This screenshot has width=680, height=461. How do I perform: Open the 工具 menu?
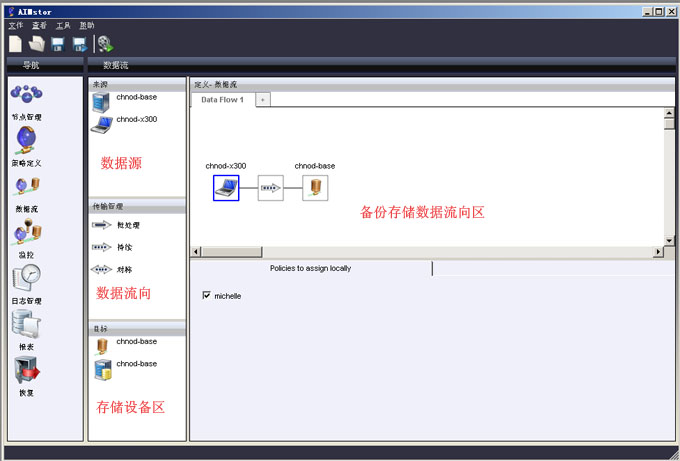pyautogui.click(x=64, y=24)
